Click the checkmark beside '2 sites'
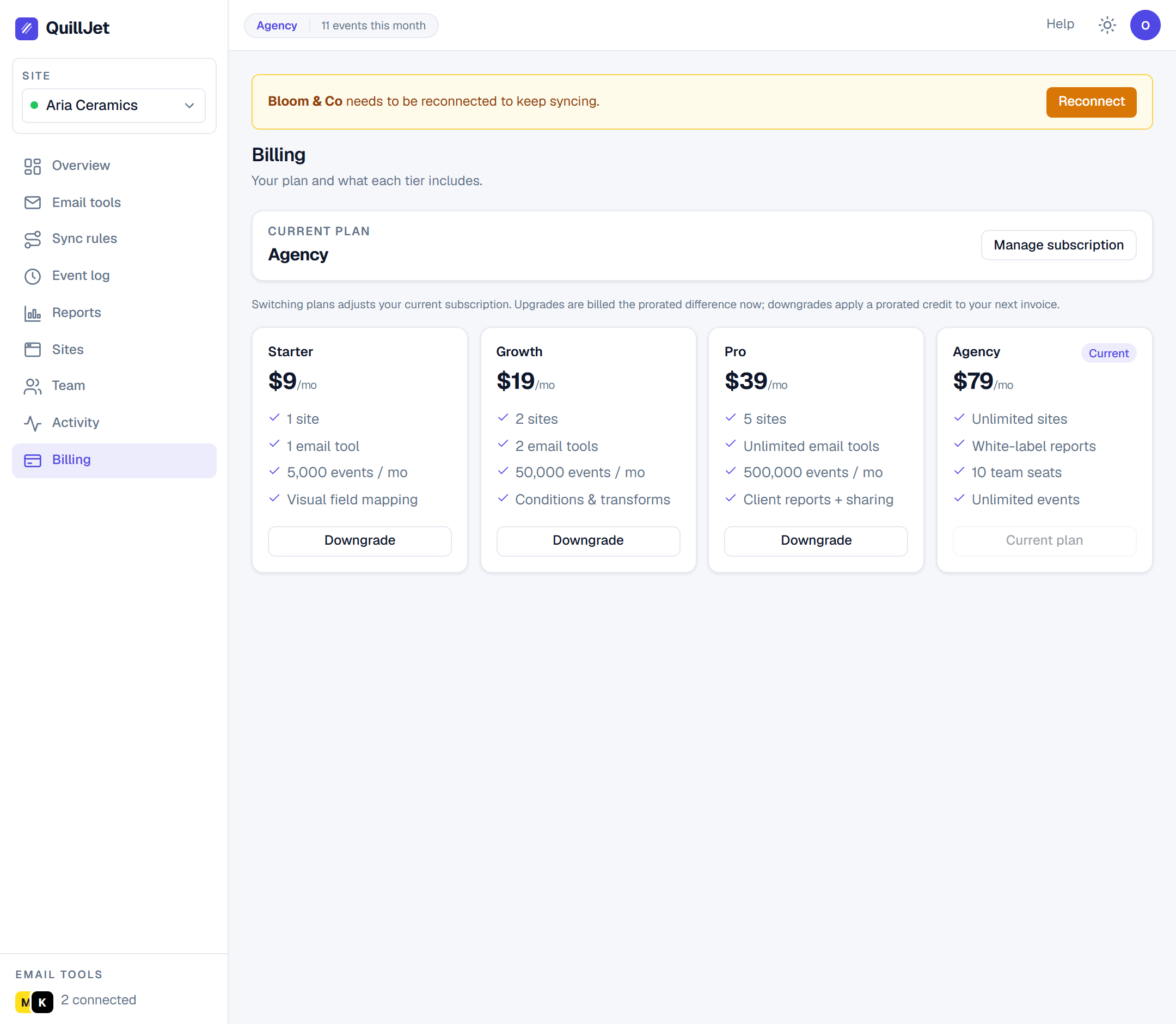 [x=503, y=418]
